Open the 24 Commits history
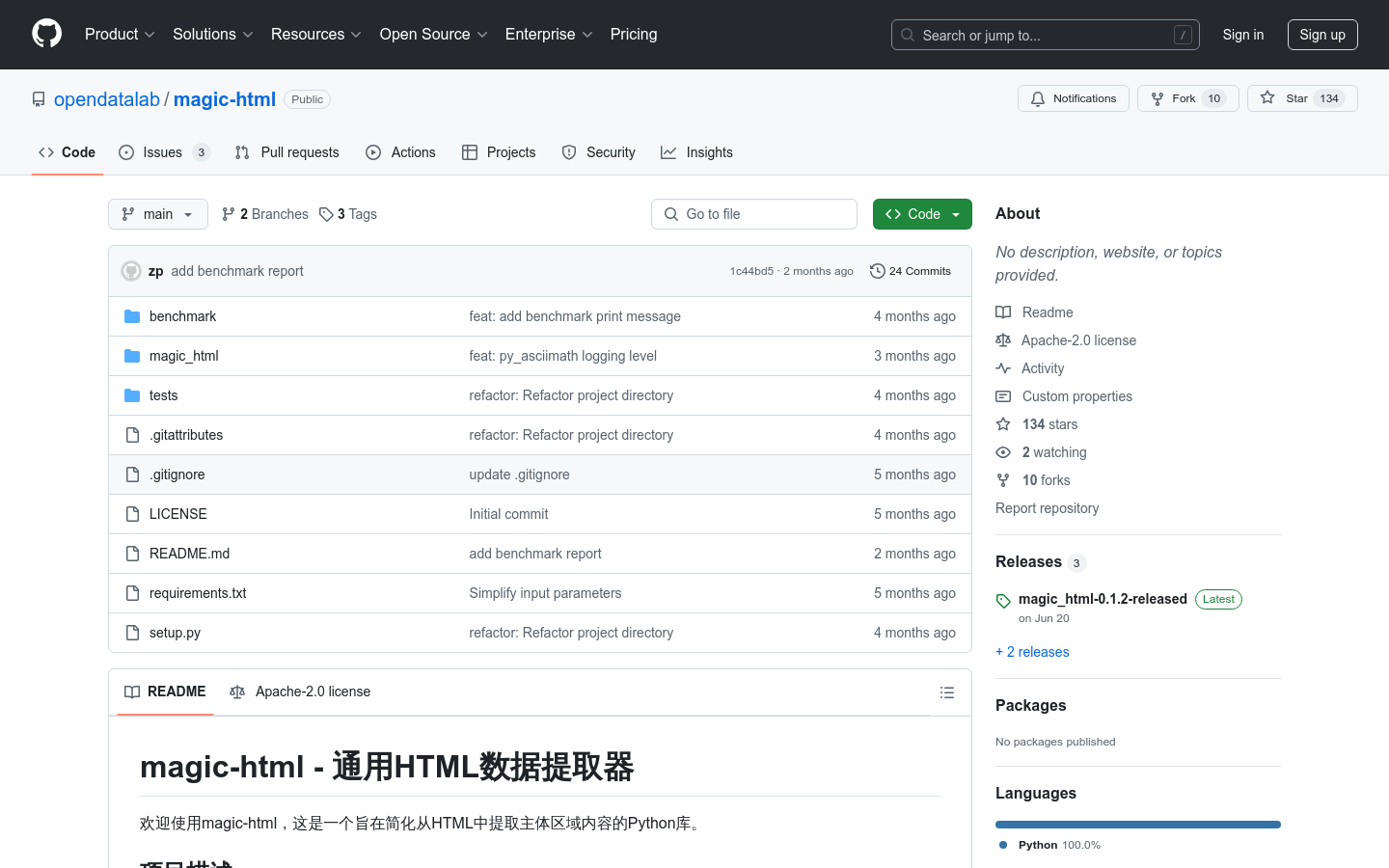 pos(910,271)
